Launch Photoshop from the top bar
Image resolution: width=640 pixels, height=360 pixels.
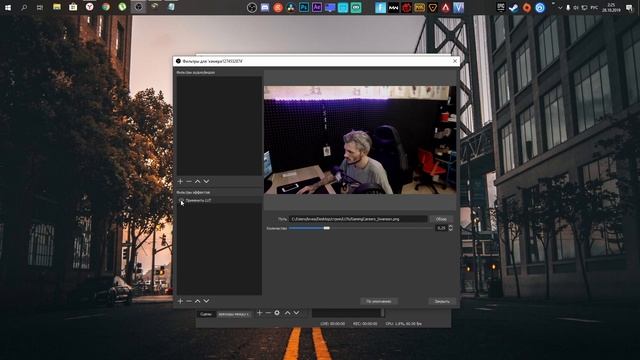[304, 7]
